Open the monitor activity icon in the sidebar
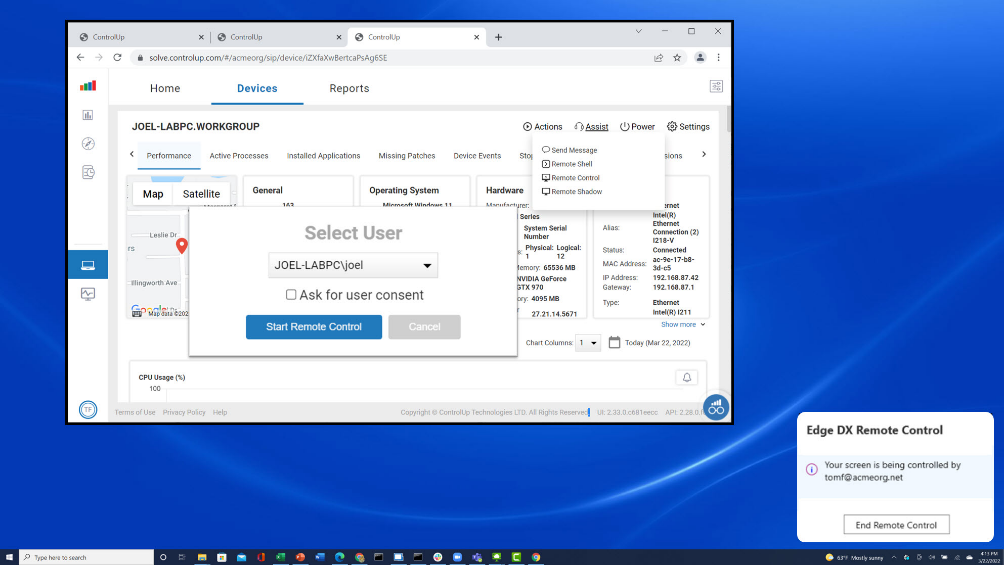The image size is (1004, 565). point(88,294)
